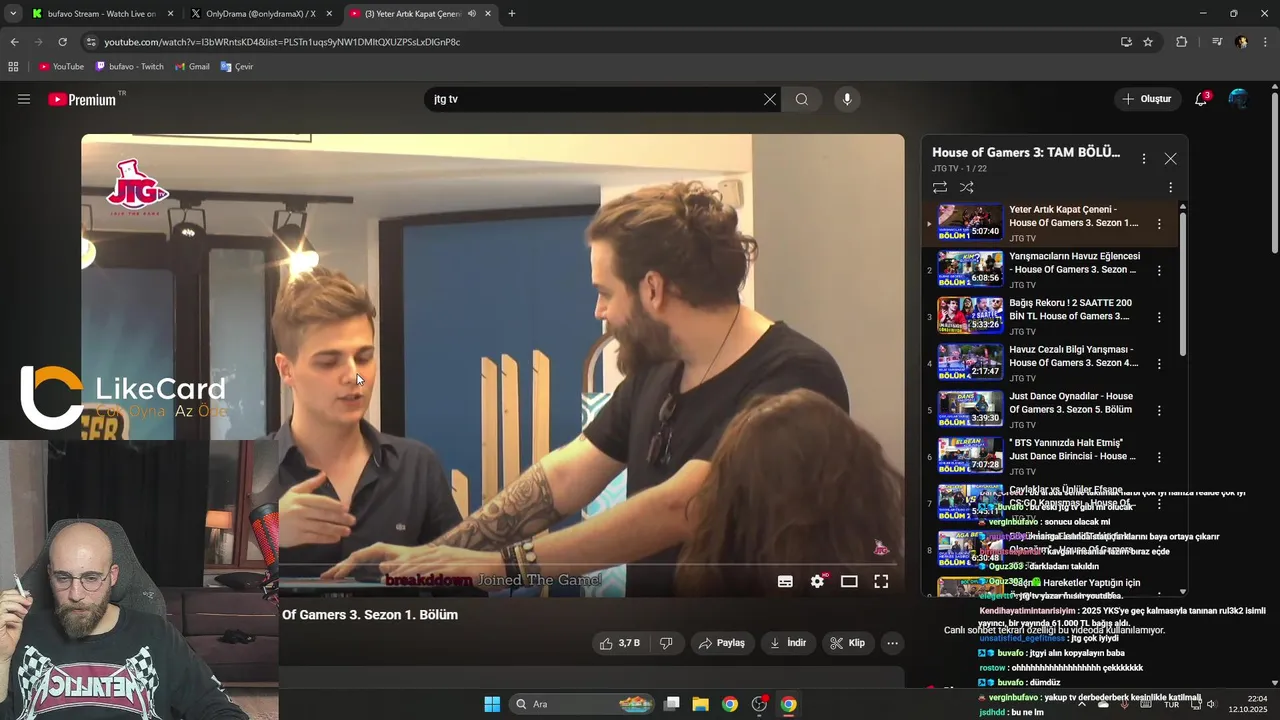Open Just Dance Oynadılar title
The image size is (1280, 720).
(1071, 403)
